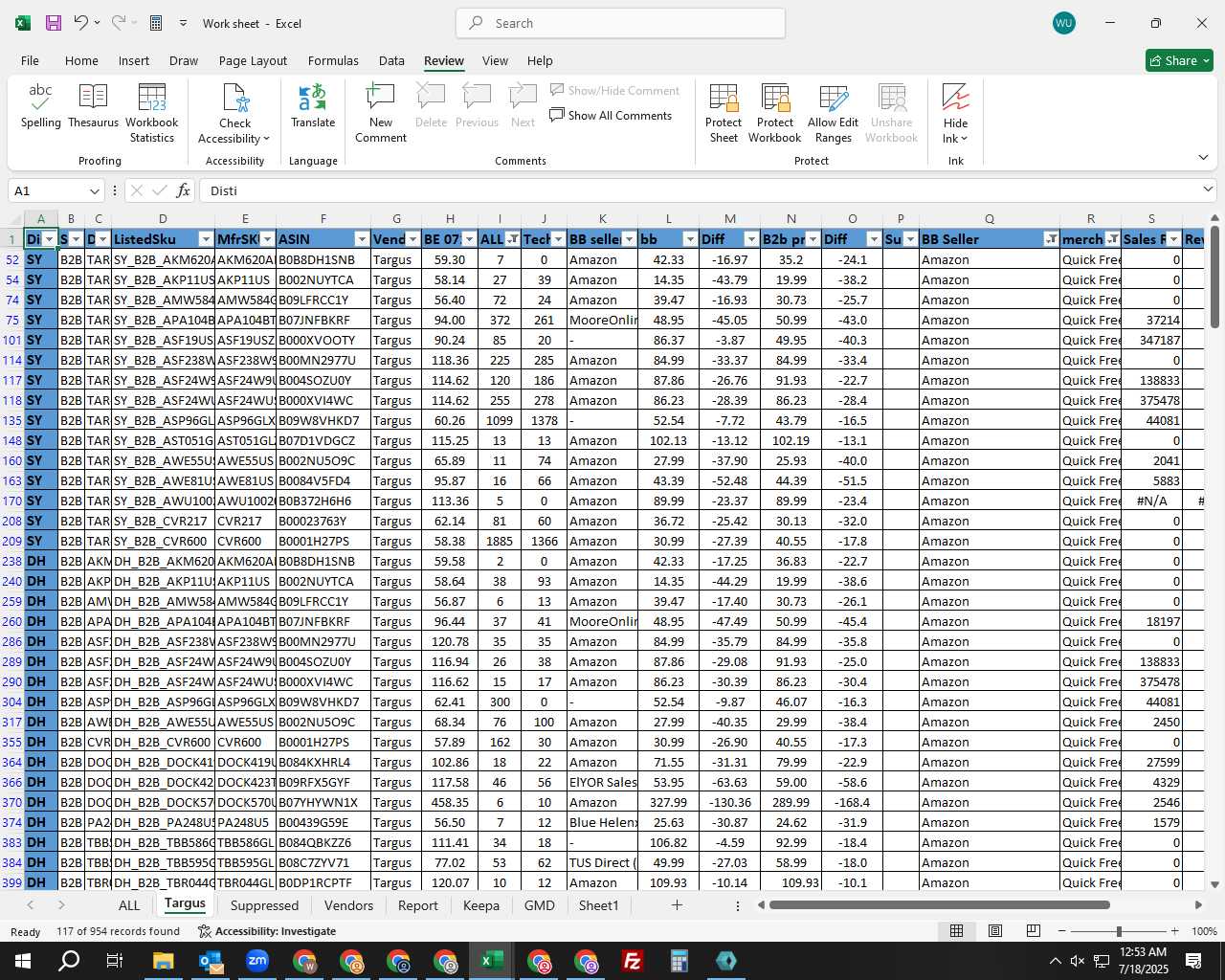Switch to the Insert tab
The image size is (1225, 980).
pyautogui.click(x=134, y=60)
